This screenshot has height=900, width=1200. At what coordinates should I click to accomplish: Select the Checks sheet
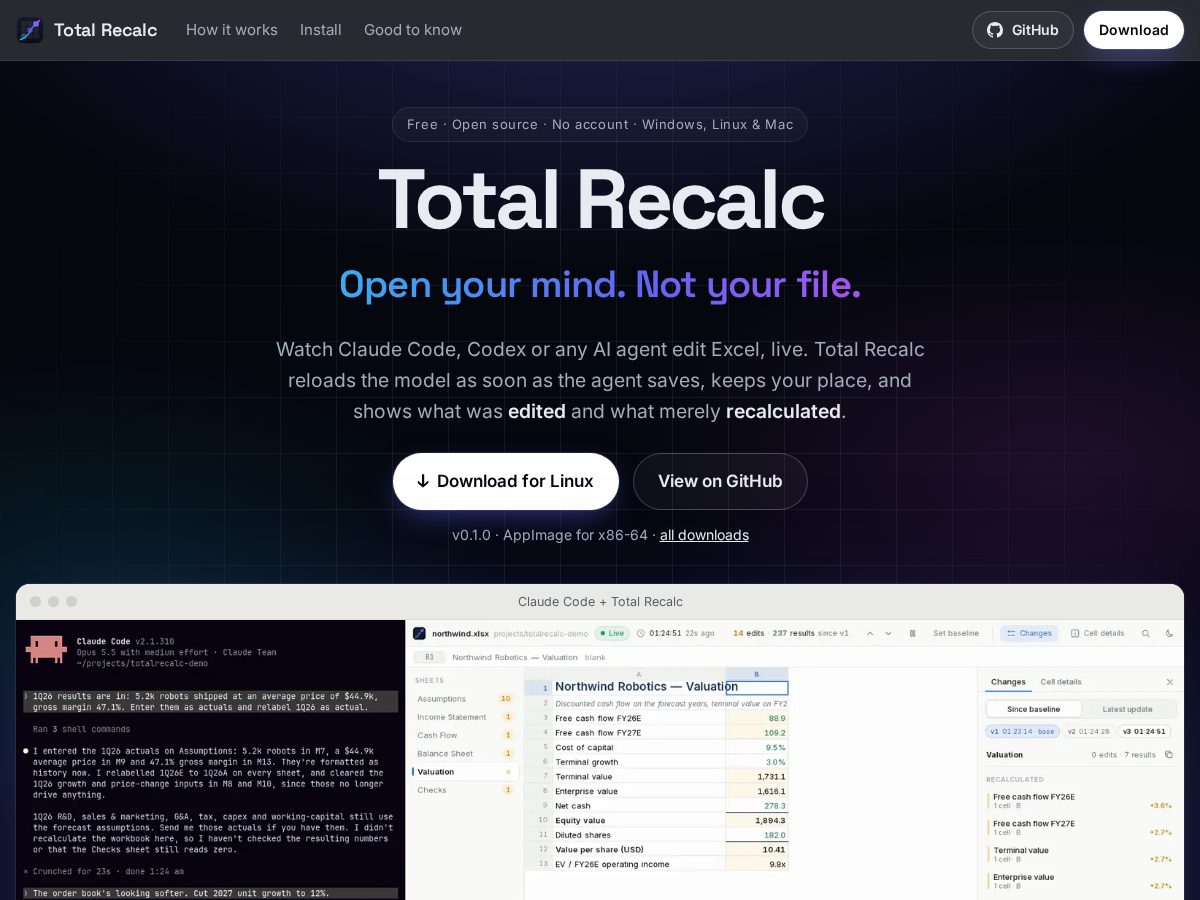point(465,790)
